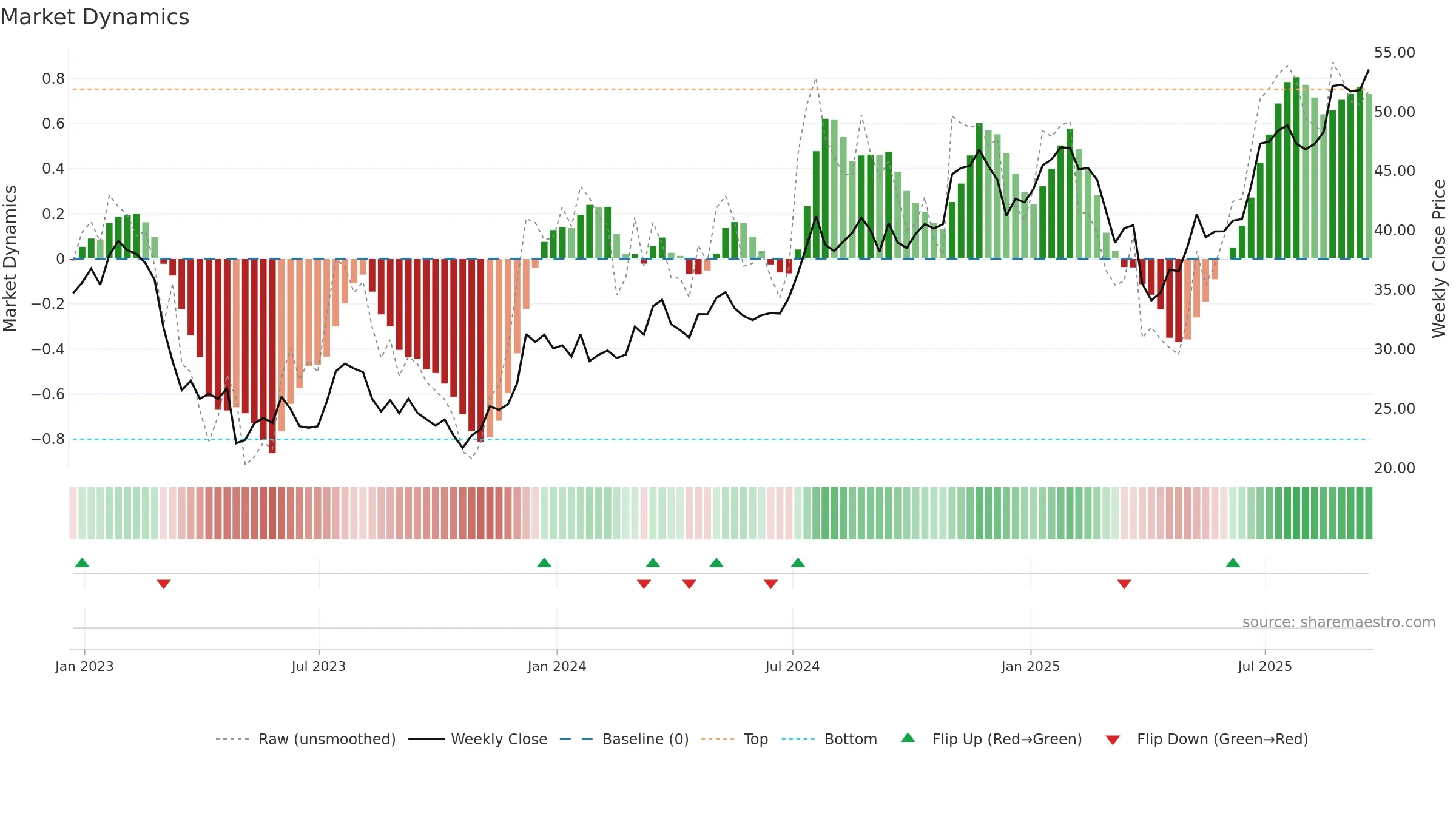This screenshot has width=1456, height=819.
Task: Select the red flip-down marker in early 2023
Action: 164,584
